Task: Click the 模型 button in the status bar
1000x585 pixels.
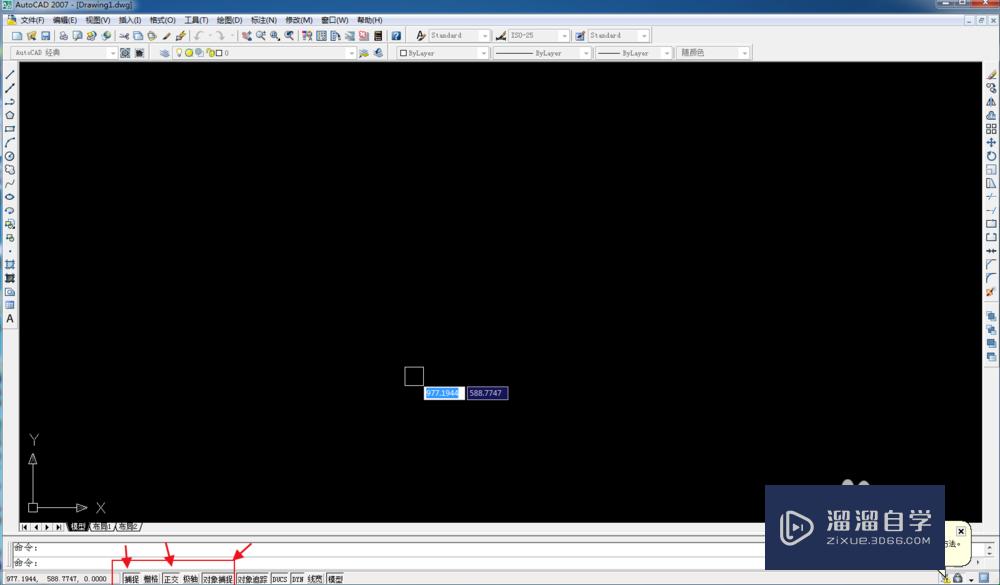Action: click(334, 578)
